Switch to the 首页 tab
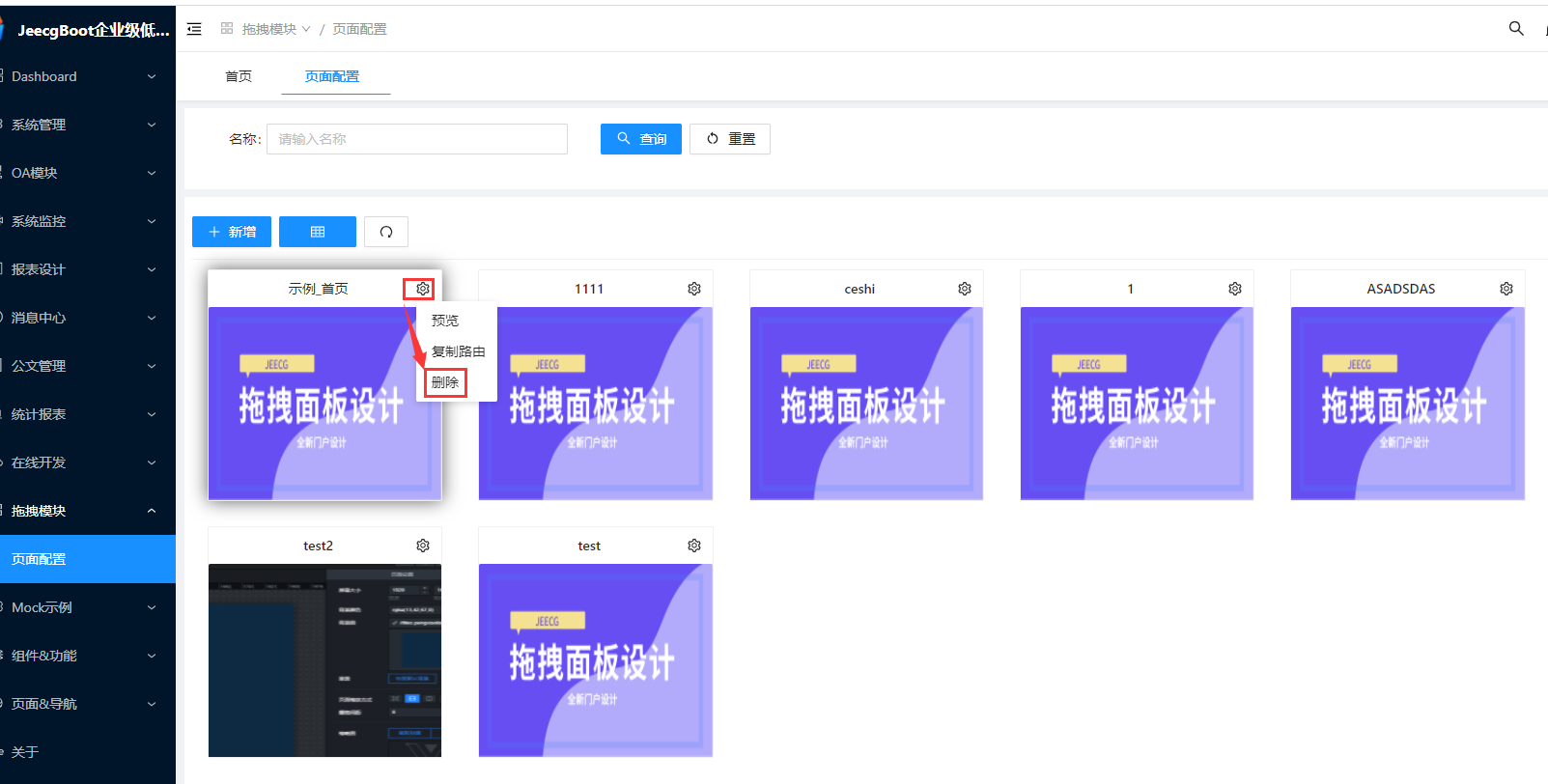Viewport: 1548px width, 784px height. [x=239, y=76]
